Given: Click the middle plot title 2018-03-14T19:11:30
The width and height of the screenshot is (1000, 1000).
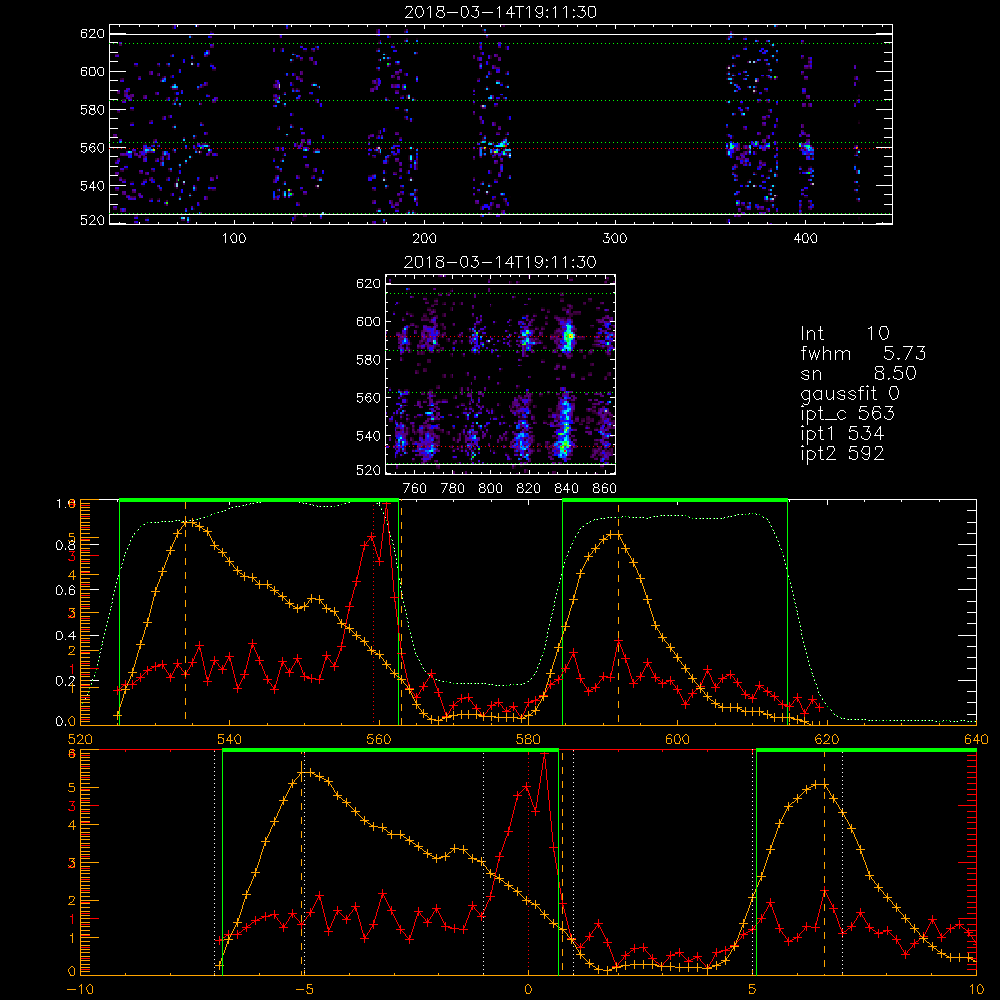Looking at the screenshot, I should coord(501,262).
